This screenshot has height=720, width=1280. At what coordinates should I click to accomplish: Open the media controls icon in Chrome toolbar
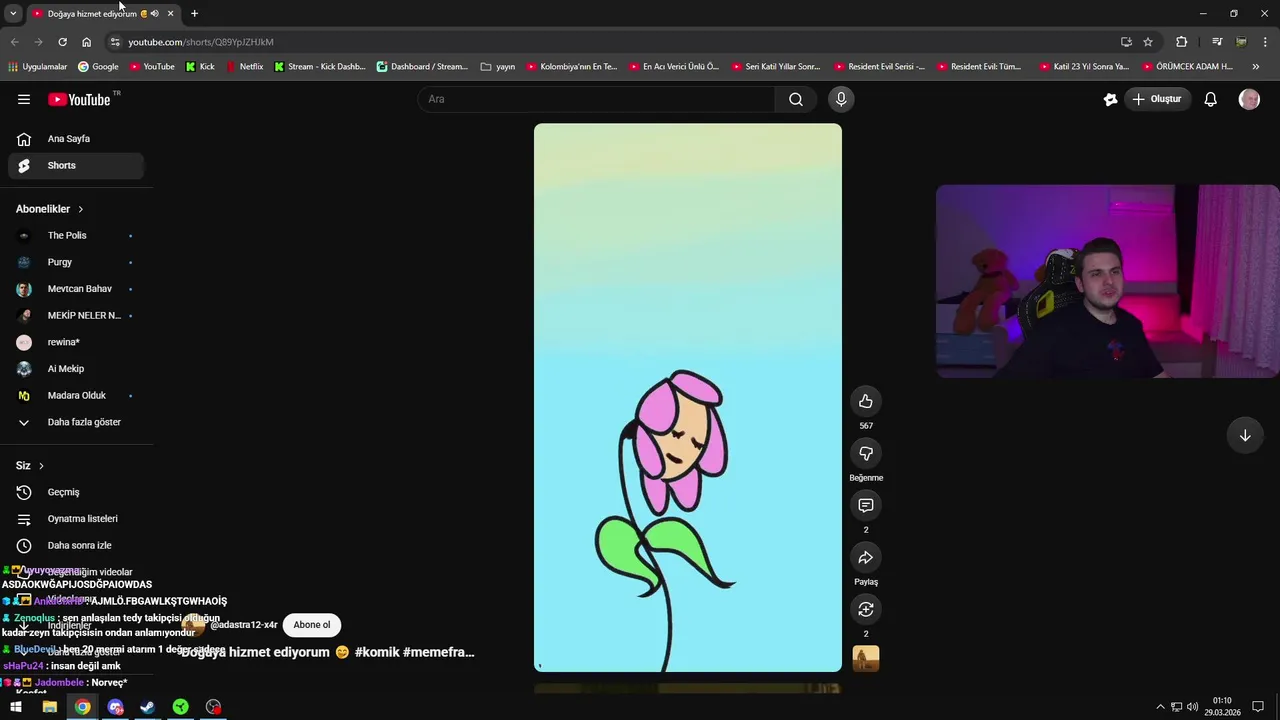coord(1217,42)
